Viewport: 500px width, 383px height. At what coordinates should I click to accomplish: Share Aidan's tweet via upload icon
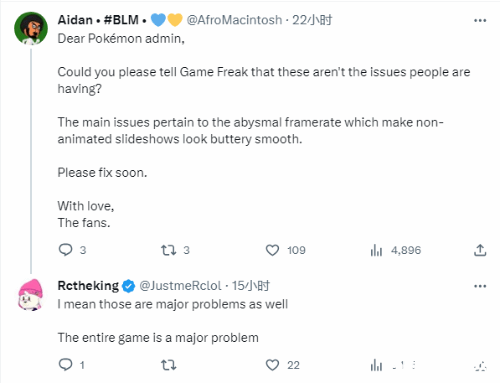480,250
